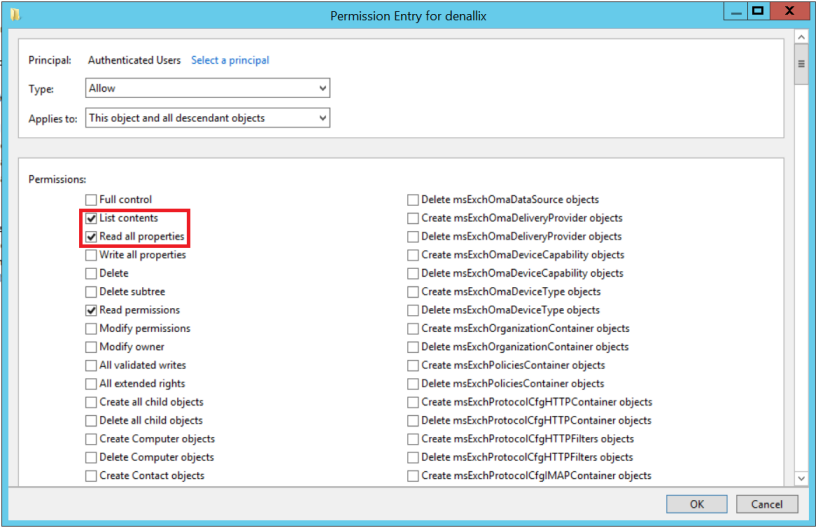Check Delete msExchPoliciesContainer objects
This screenshot has width=818, height=528.
click(x=413, y=384)
